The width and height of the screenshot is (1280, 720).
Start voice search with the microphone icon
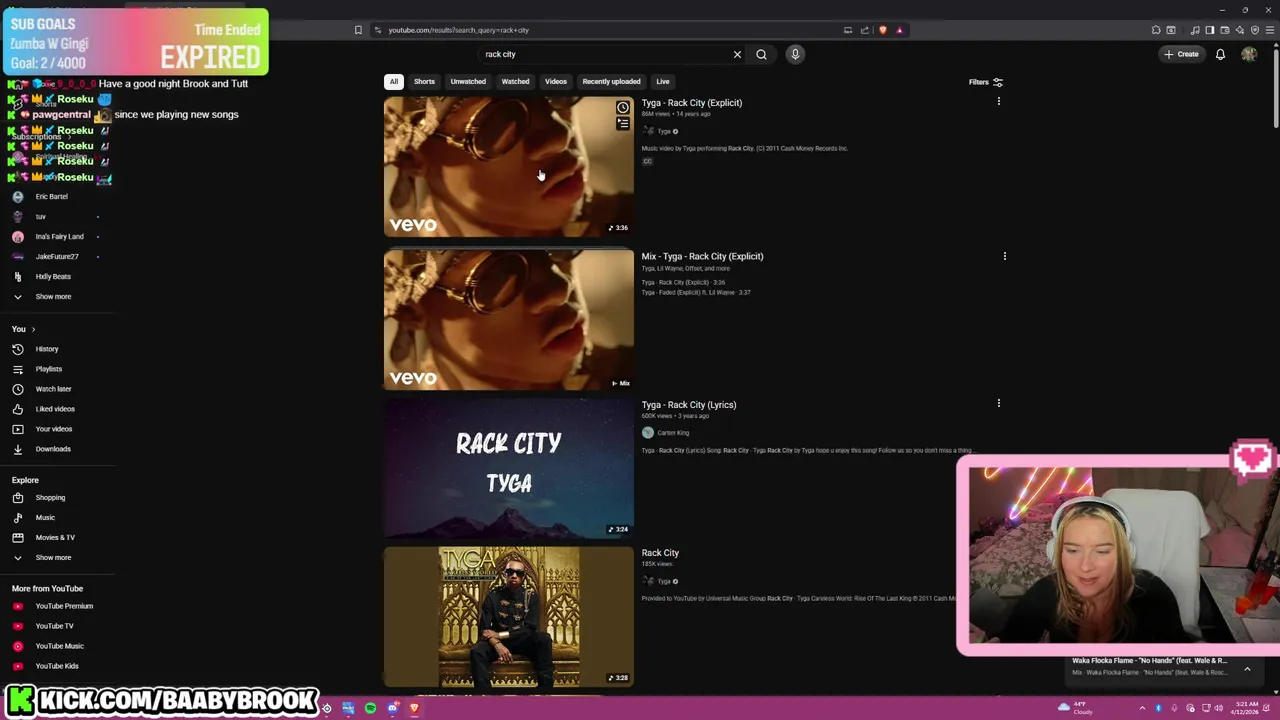coord(795,54)
